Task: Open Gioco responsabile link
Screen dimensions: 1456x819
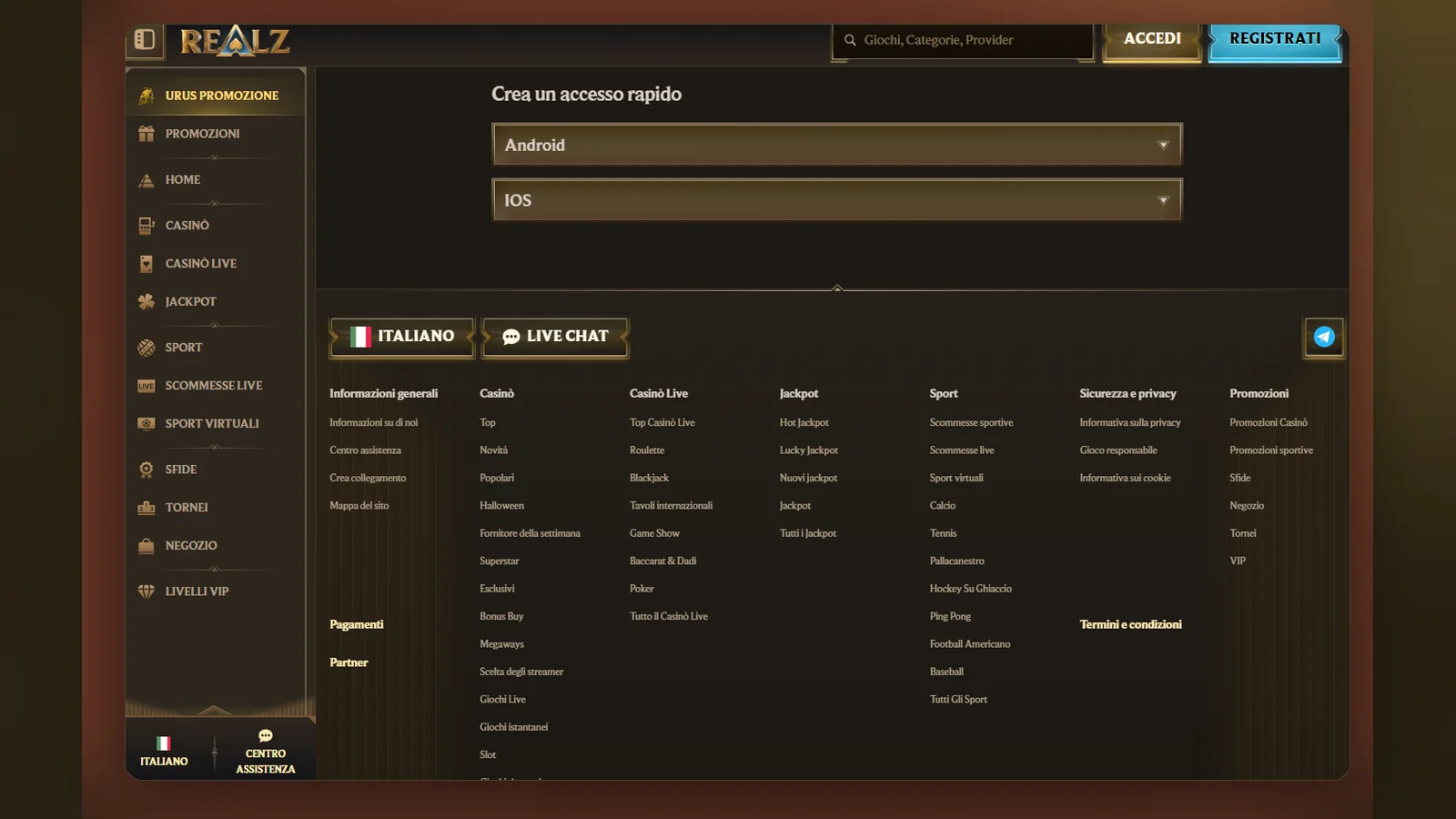Action: click(x=1118, y=450)
